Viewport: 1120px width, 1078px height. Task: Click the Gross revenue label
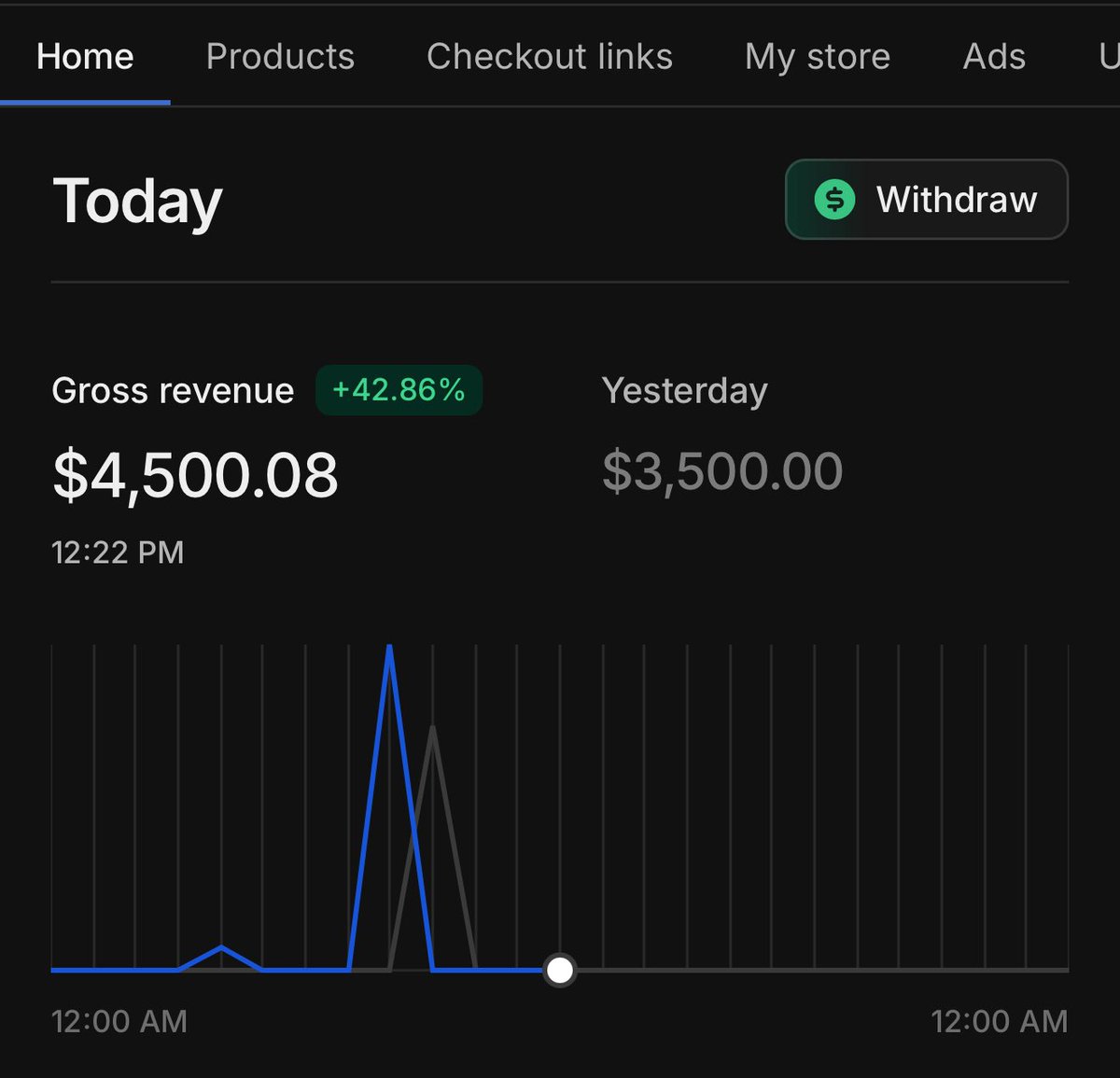tap(173, 390)
